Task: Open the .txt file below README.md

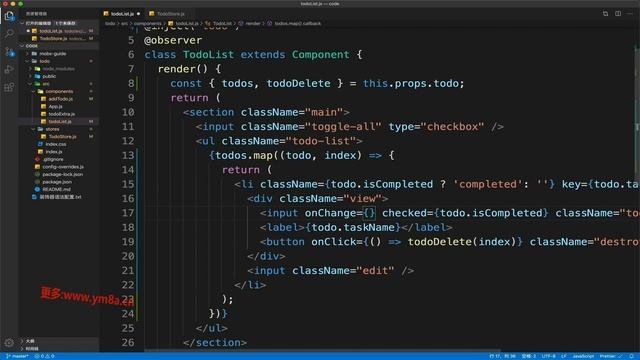Action: tap(60, 197)
